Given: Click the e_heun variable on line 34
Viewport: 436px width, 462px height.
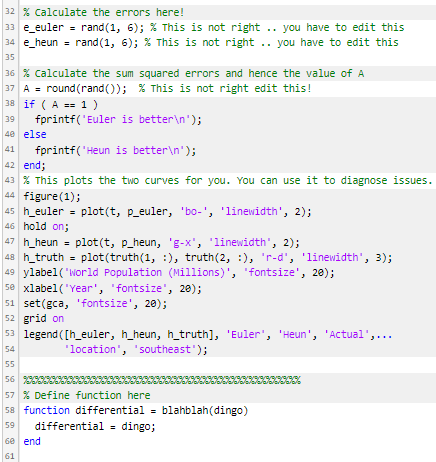Looking at the screenshot, I should pyautogui.click(x=40, y=43).
